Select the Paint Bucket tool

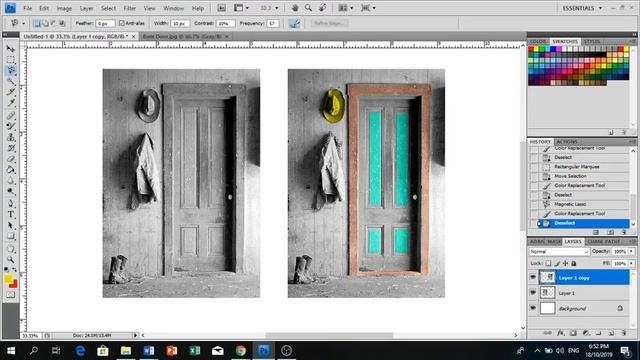coord(11,170)
